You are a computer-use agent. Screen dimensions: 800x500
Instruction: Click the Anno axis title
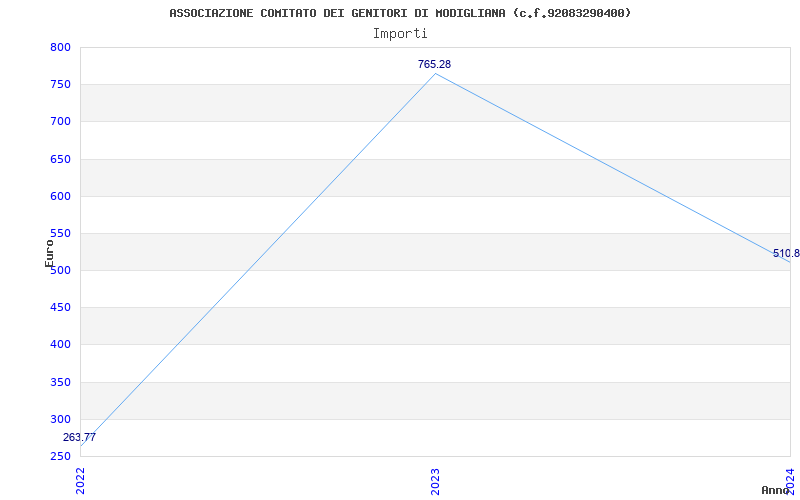(x=776, y=490)
